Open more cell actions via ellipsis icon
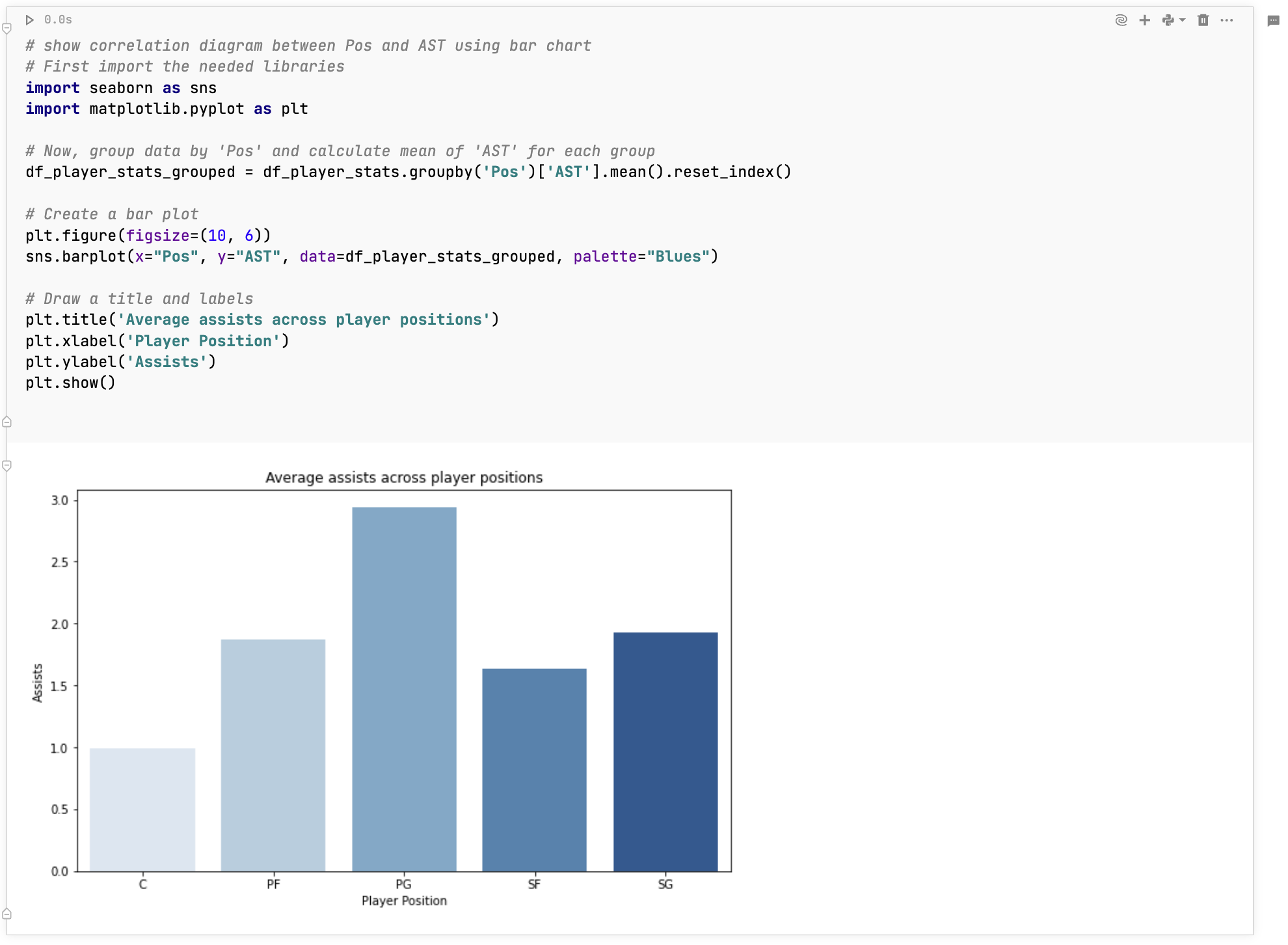This screenshot has width=1288, height=945. tap(1228, 20)
